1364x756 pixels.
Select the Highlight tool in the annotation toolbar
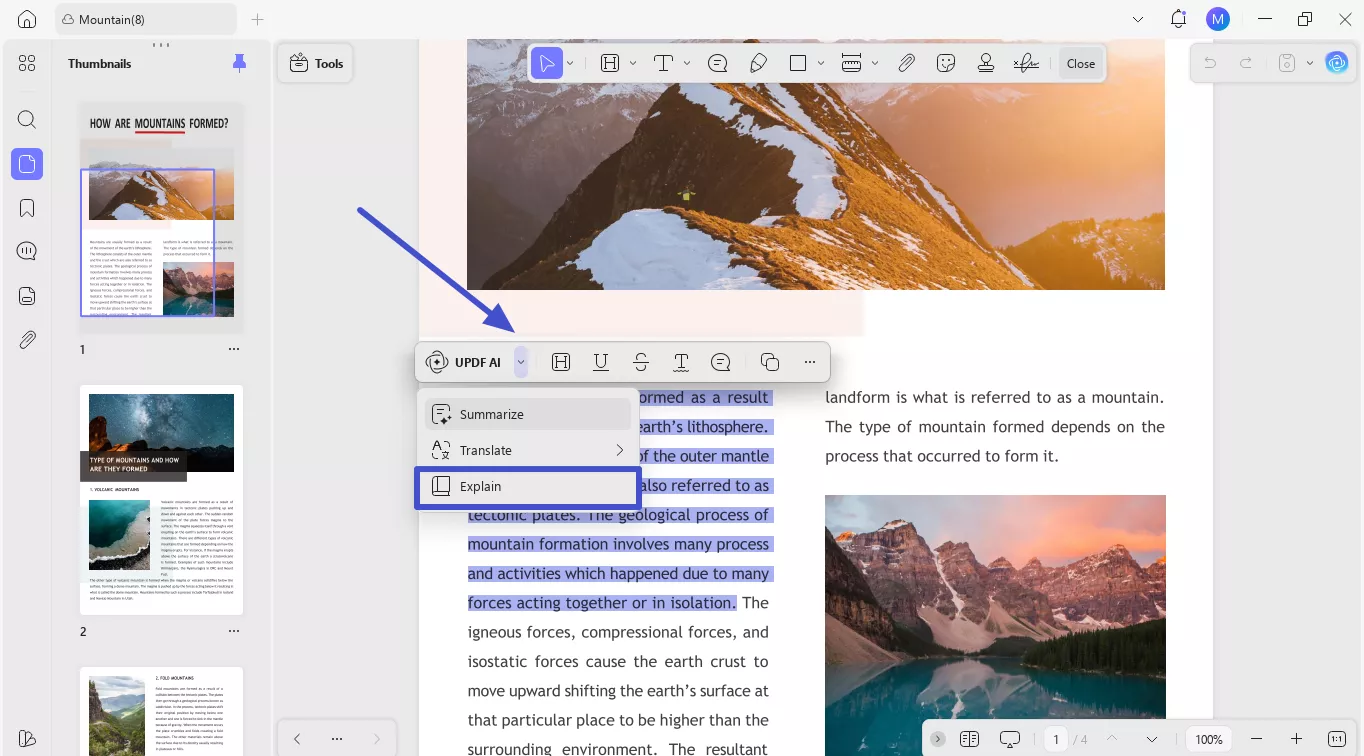tap(611, 62)
